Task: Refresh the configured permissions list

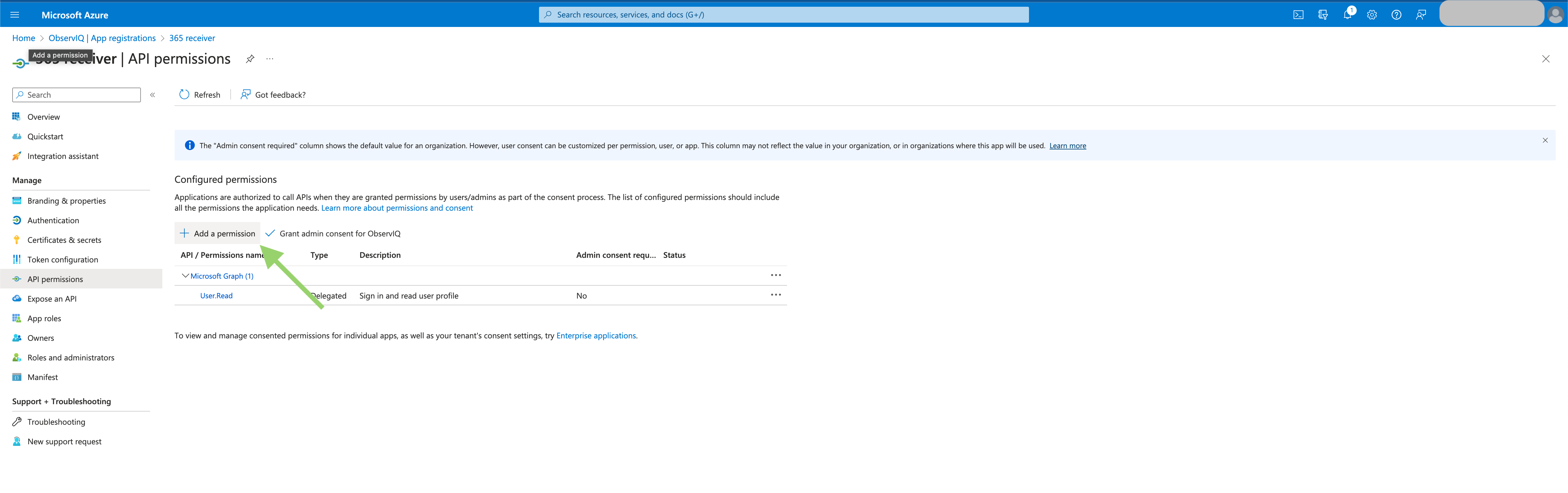Action: tap(200, 94)
